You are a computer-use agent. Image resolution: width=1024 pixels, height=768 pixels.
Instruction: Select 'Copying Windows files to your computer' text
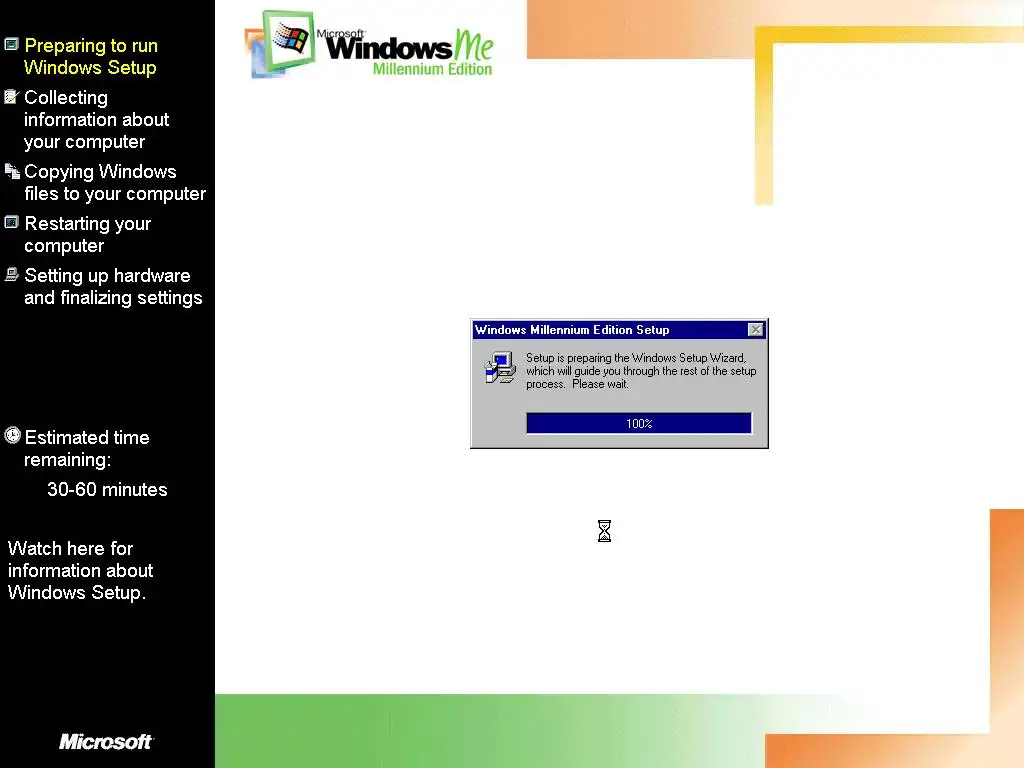(x=115, y=182)
